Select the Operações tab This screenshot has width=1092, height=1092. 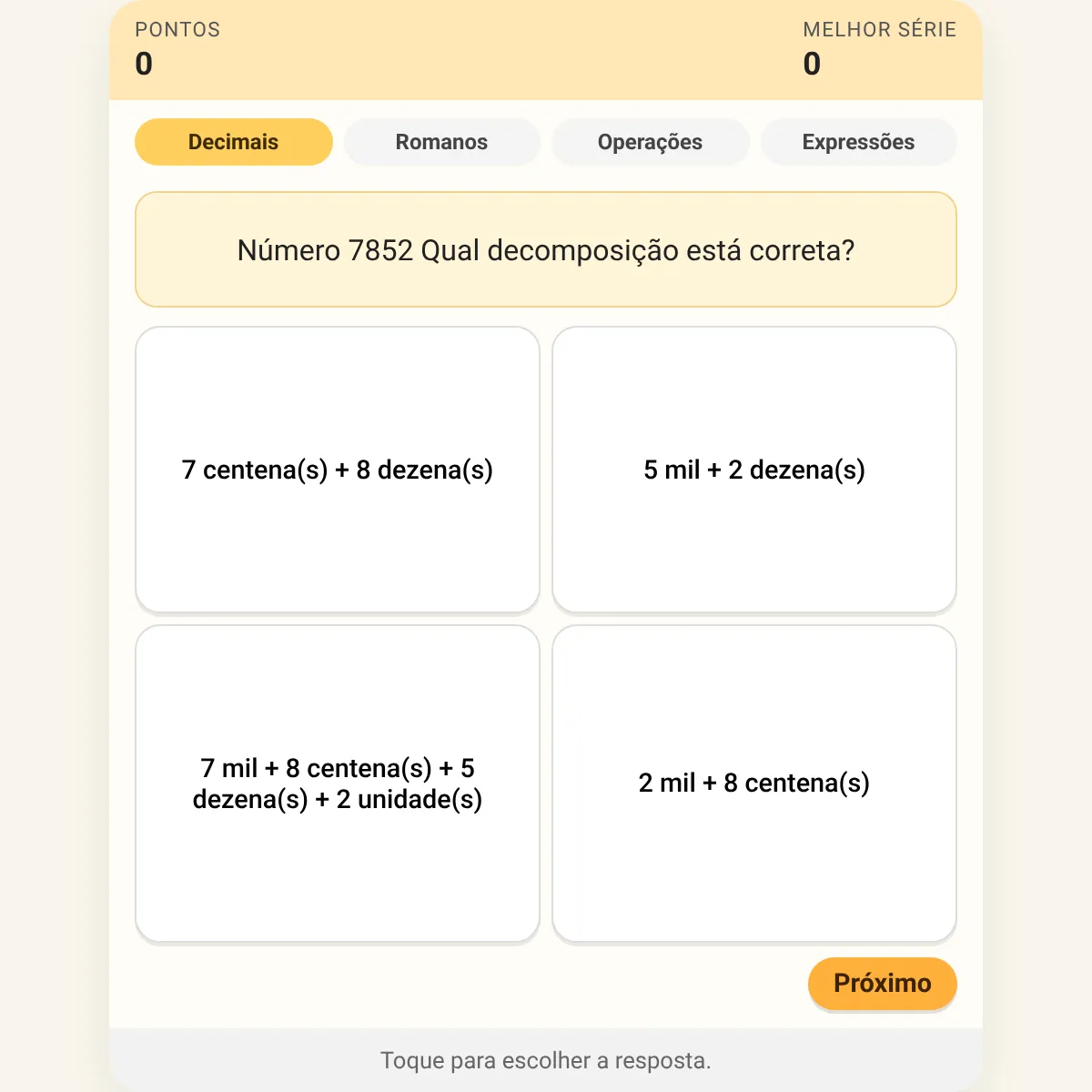click(651, 142)
